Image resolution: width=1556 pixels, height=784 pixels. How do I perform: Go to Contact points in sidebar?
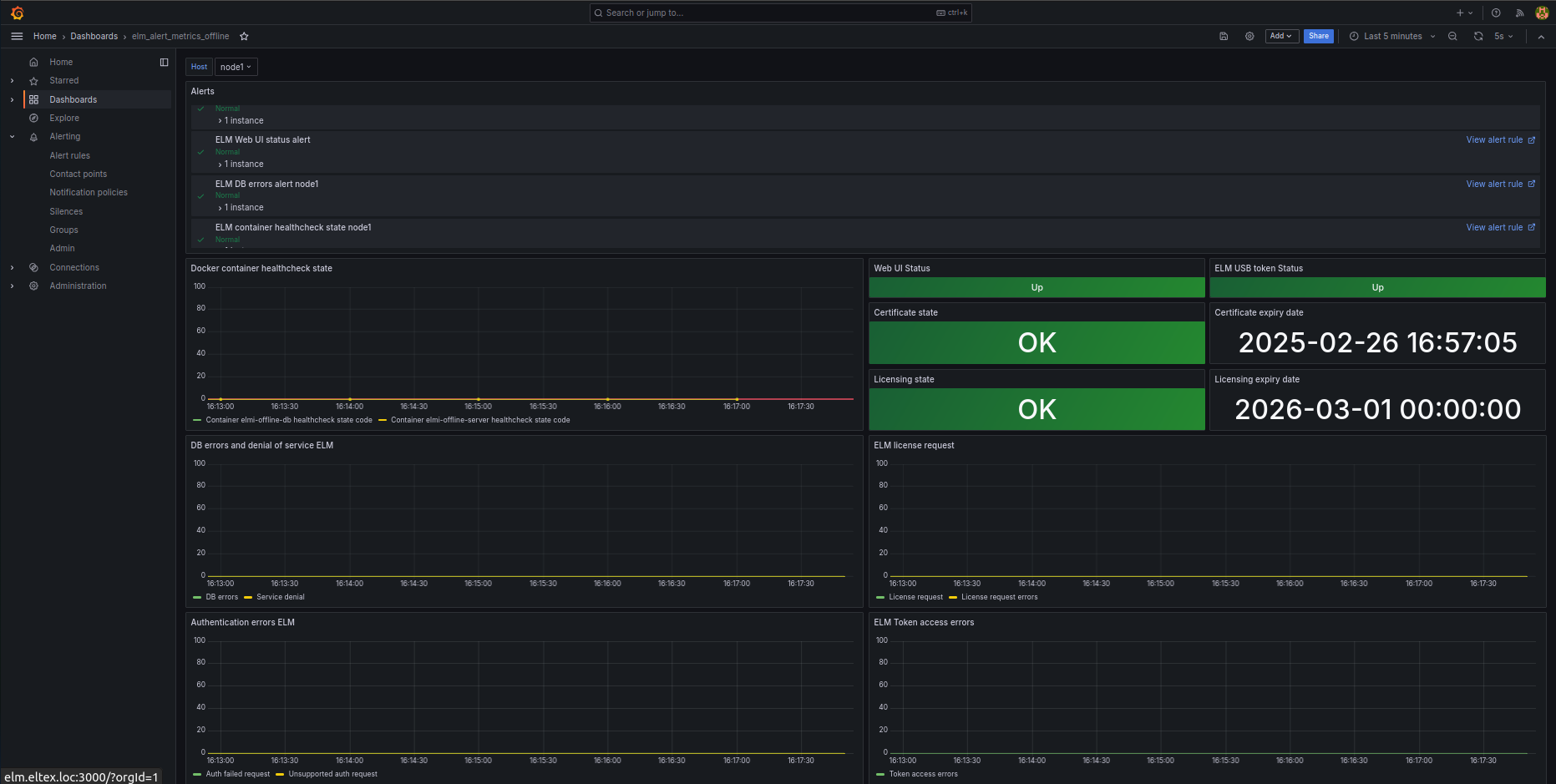78,175
